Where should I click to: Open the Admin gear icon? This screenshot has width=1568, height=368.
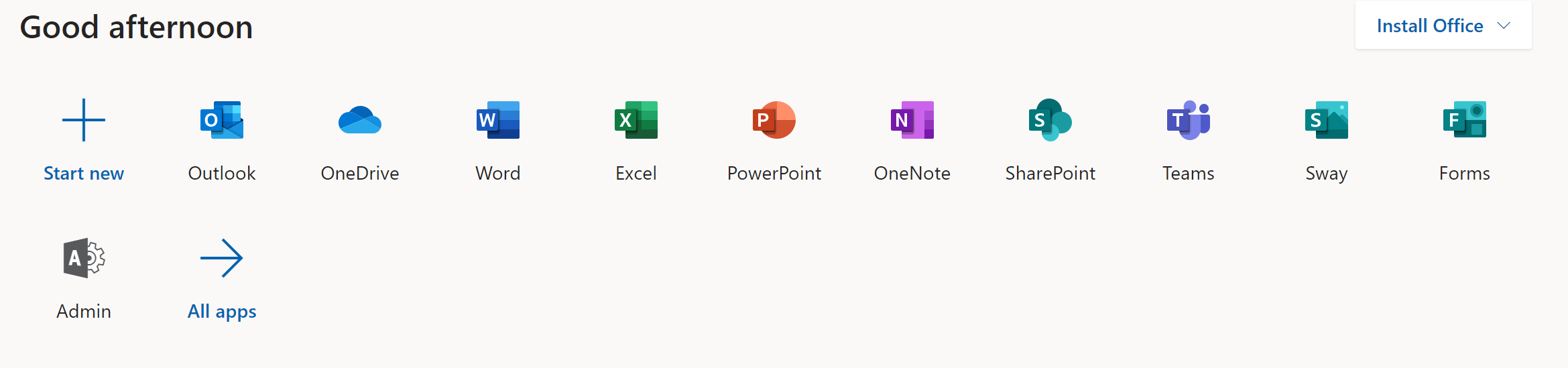coord(84,258)
